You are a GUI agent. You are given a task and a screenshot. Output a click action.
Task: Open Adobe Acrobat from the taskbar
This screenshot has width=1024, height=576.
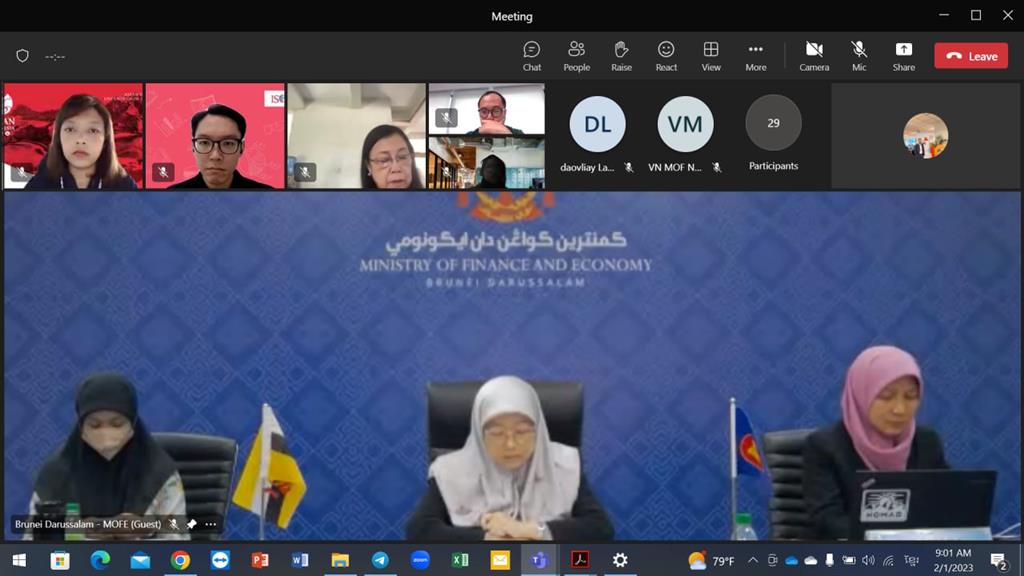(580, 560)
